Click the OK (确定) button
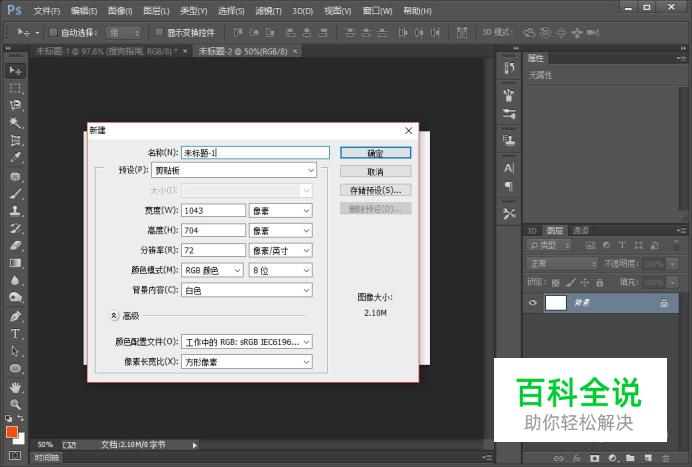This screenshot has width=692, height=467. point(375,153)
